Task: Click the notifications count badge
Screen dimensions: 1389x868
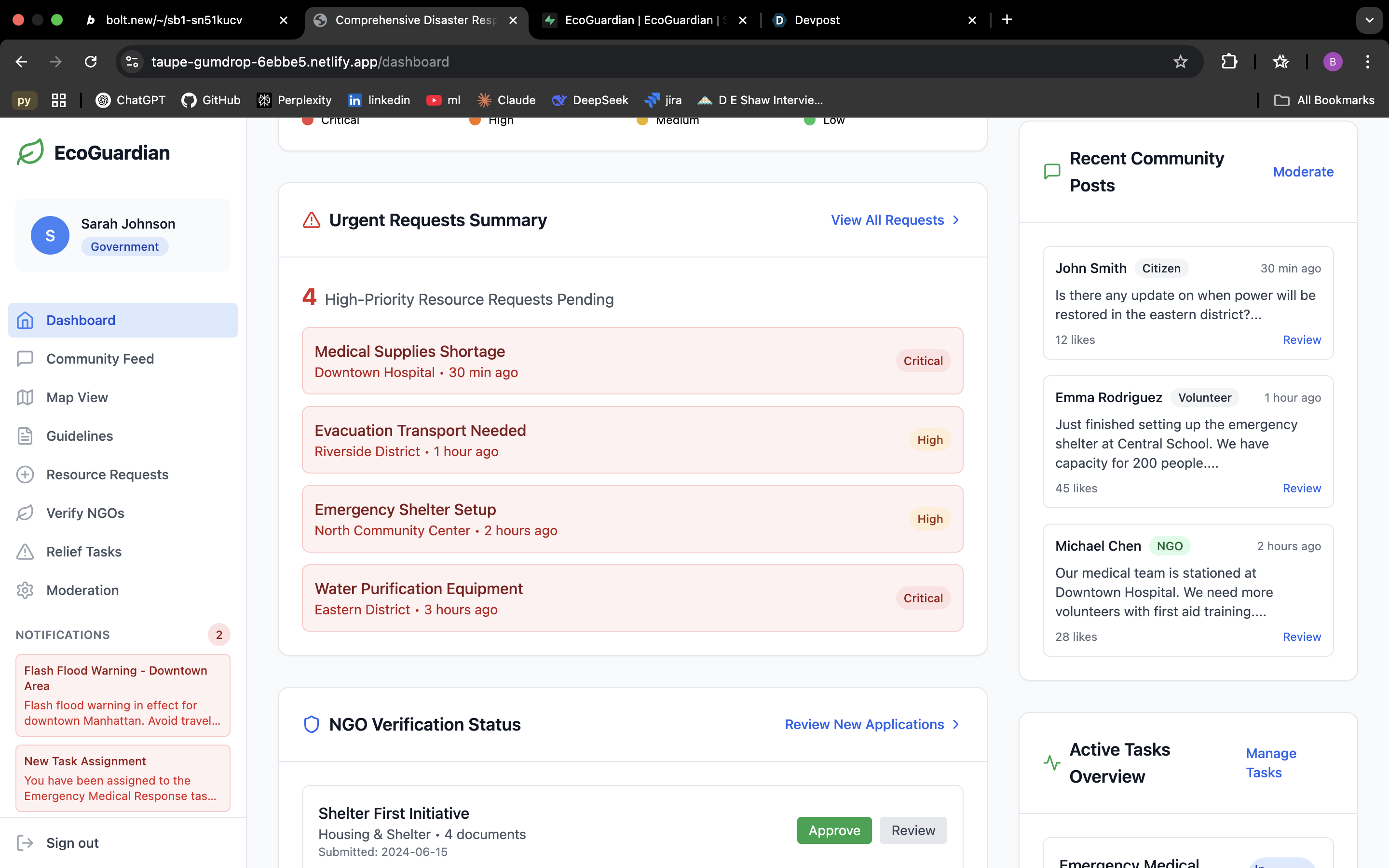Action: tap(218, 634)
